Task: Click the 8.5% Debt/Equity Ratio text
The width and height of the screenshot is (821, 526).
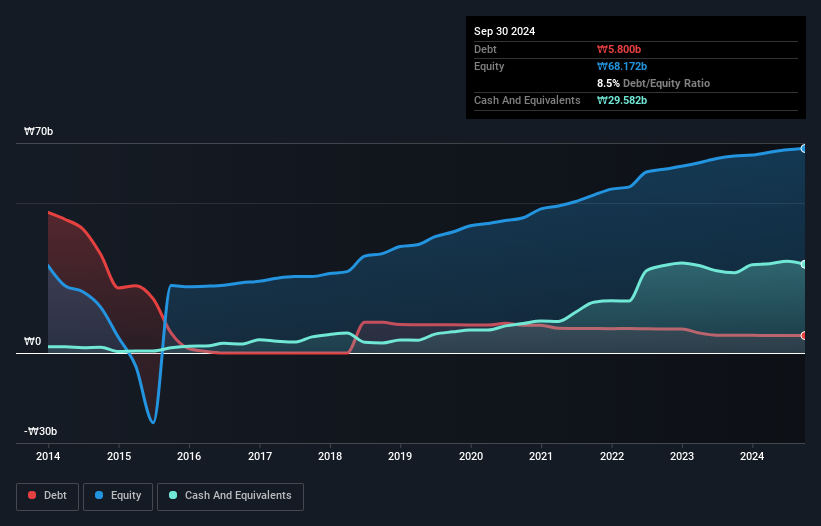Action: pyautogui.click(x=653, y=83)
